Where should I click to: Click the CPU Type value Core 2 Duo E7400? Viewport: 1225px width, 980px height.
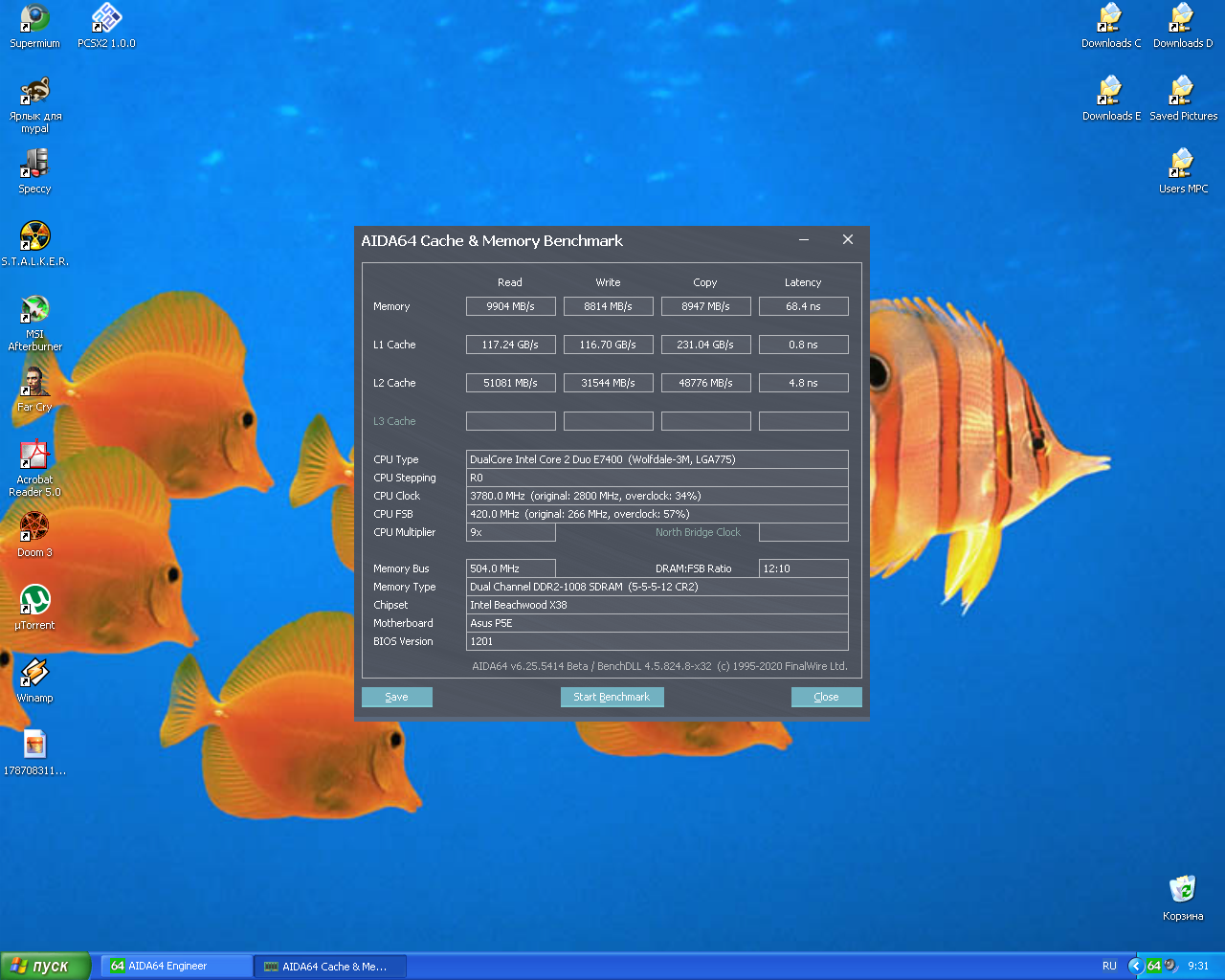click(657, 459)
